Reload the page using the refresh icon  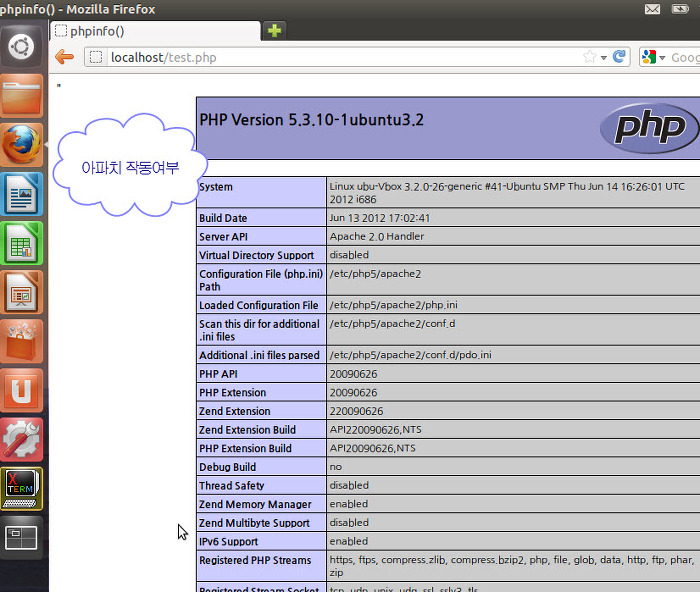click(619, 57)
